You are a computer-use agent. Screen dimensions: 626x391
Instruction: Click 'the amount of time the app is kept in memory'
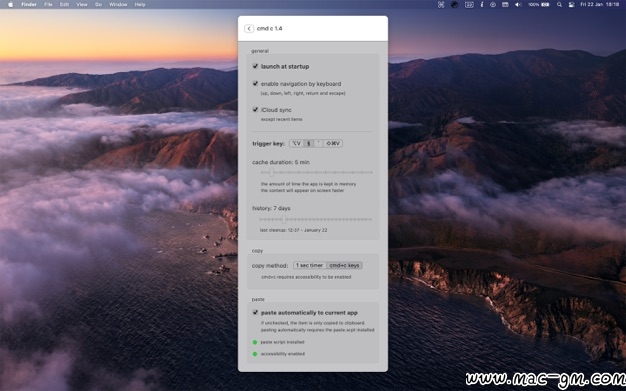pyautogui.click(x=308, y=184)
